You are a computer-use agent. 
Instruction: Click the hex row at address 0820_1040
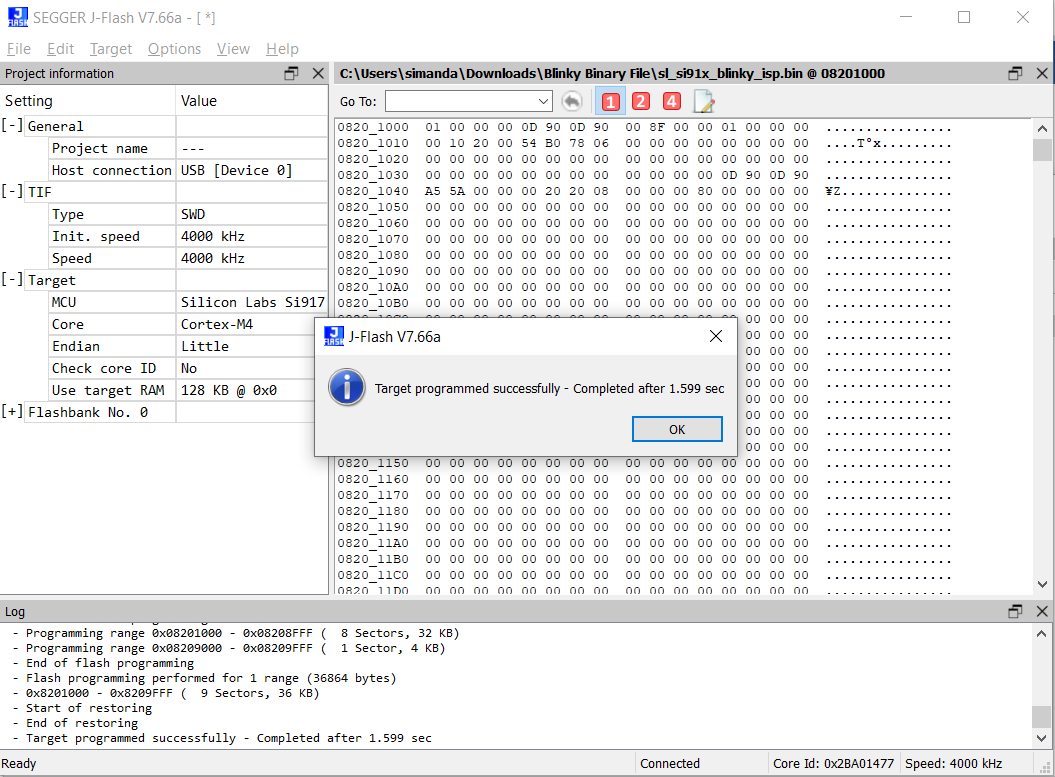tap(643, 191)
